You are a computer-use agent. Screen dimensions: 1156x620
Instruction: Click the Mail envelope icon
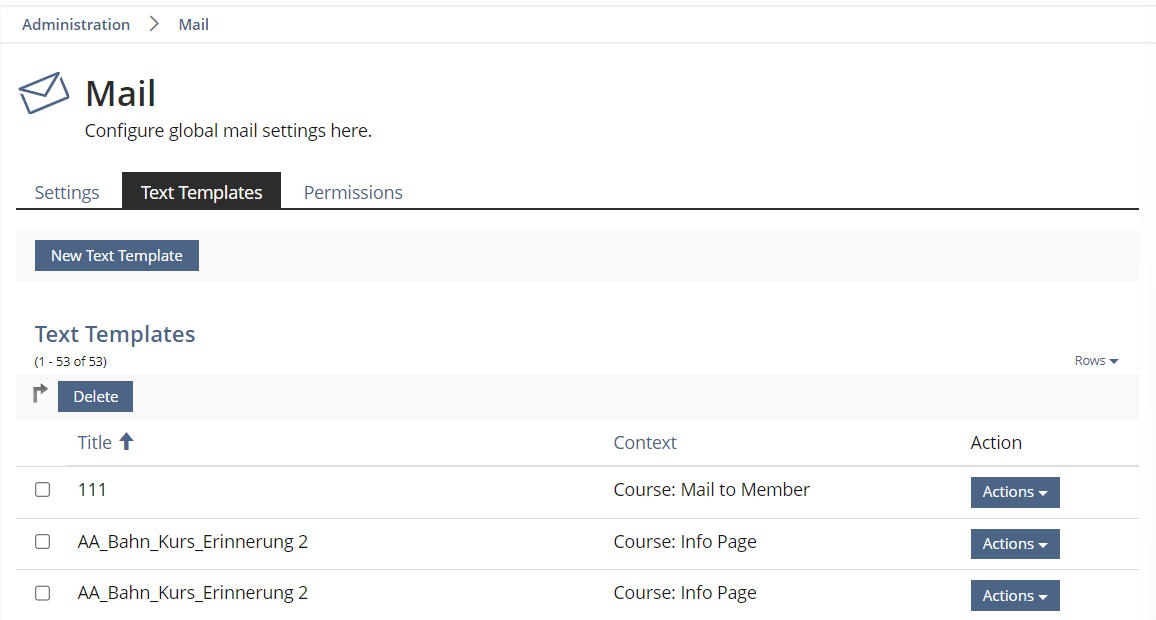tap(44, 93)
